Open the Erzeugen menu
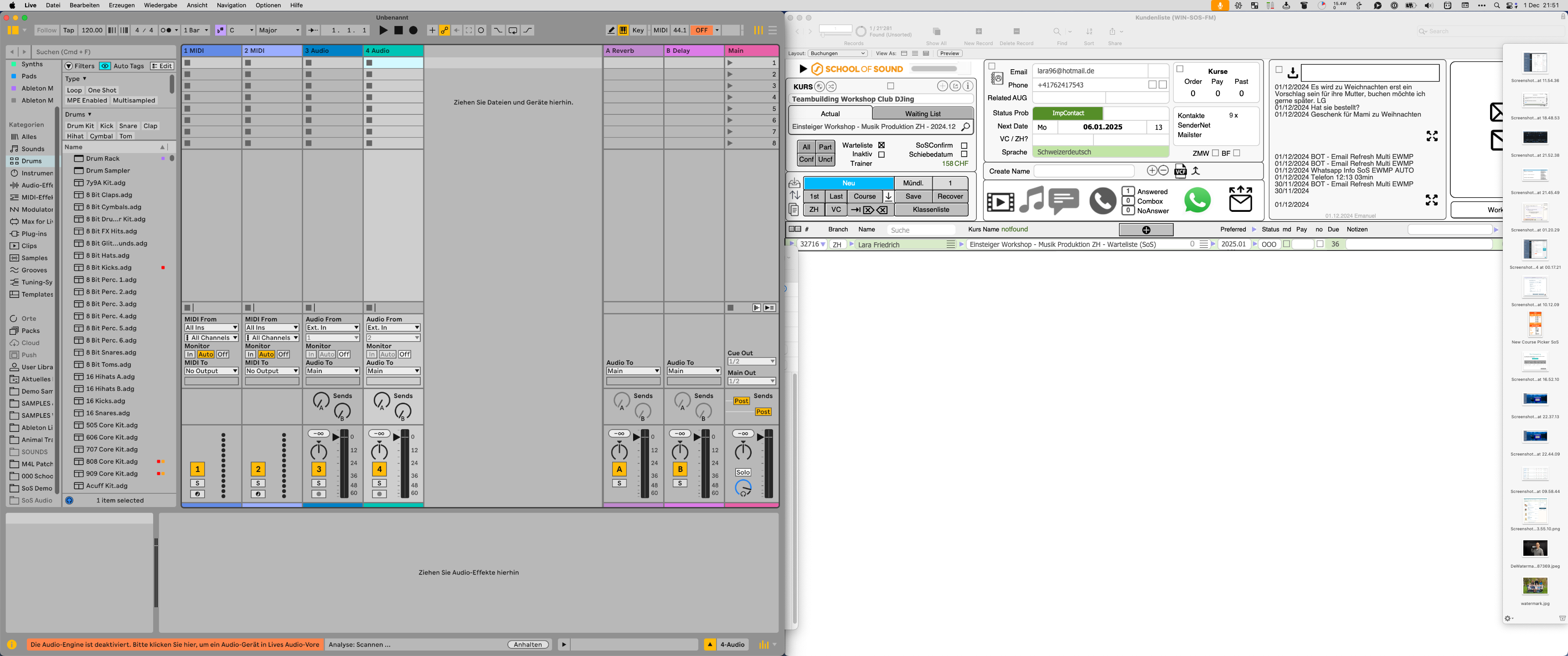 pos(122,5)
